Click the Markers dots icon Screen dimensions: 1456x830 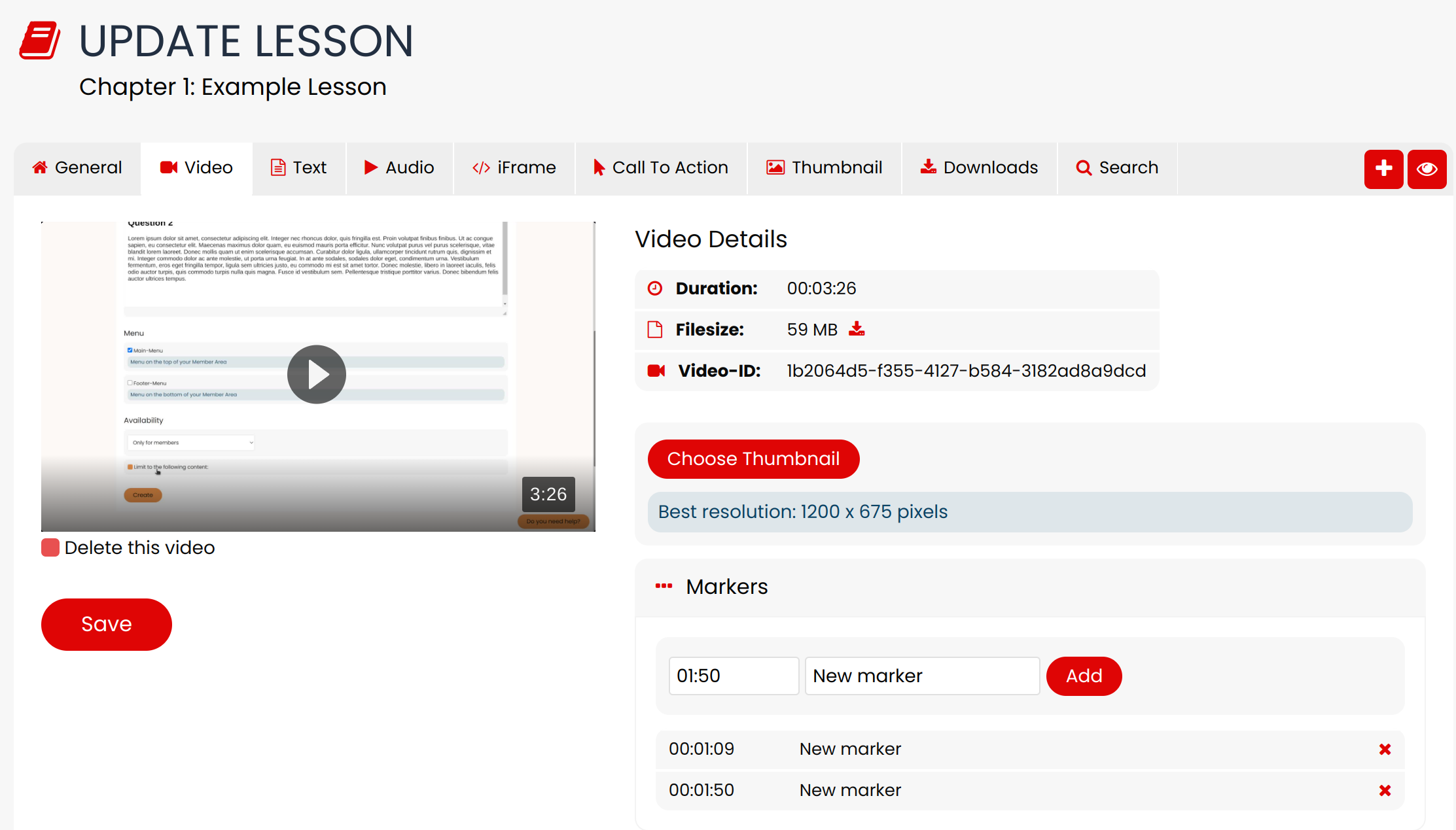click(x=664, y=586)
